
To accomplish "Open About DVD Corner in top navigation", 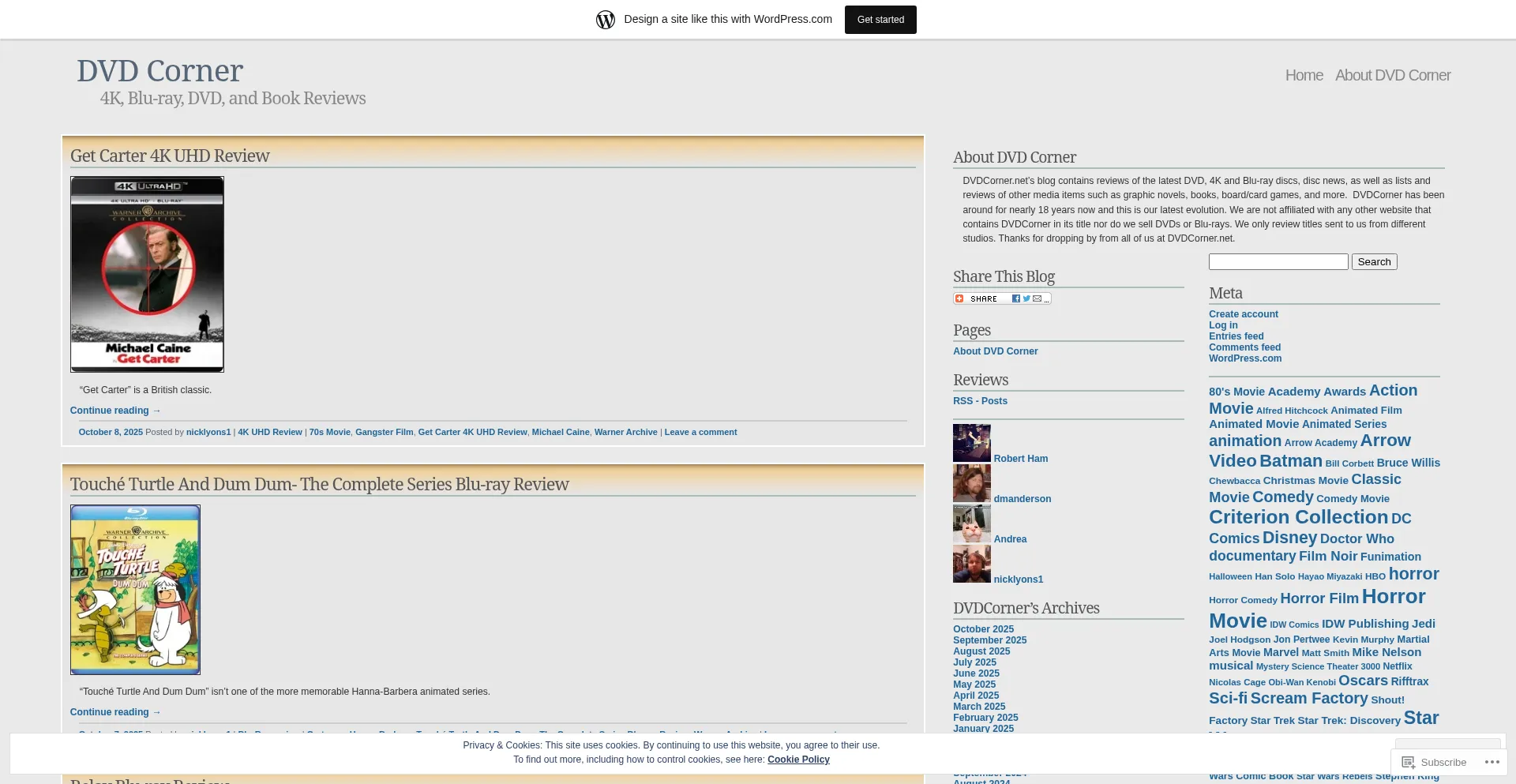I will 1392,75.
